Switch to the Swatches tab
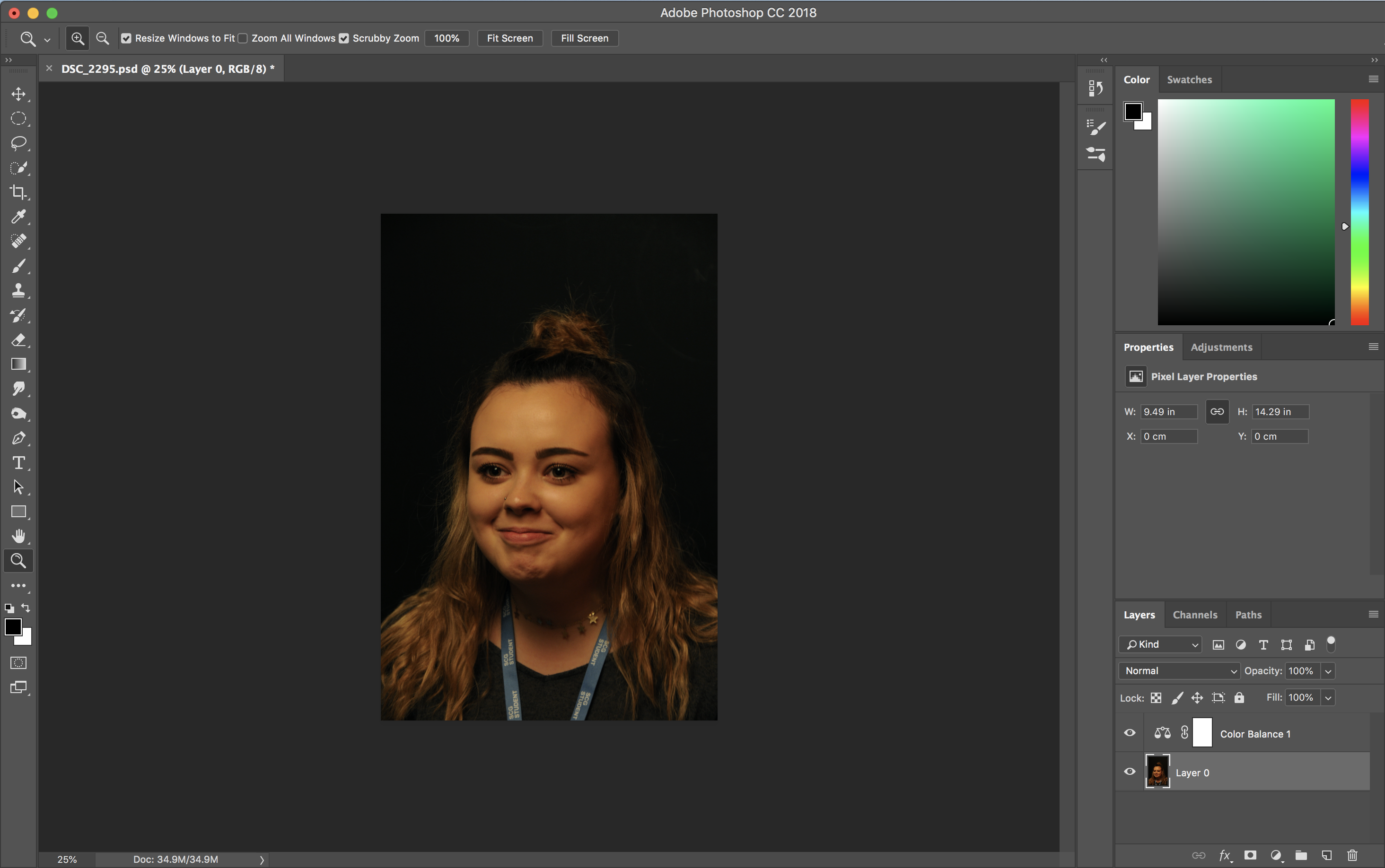This screenshot has height=868, width=1385. pyautogui.click(x=1189, y=80)
